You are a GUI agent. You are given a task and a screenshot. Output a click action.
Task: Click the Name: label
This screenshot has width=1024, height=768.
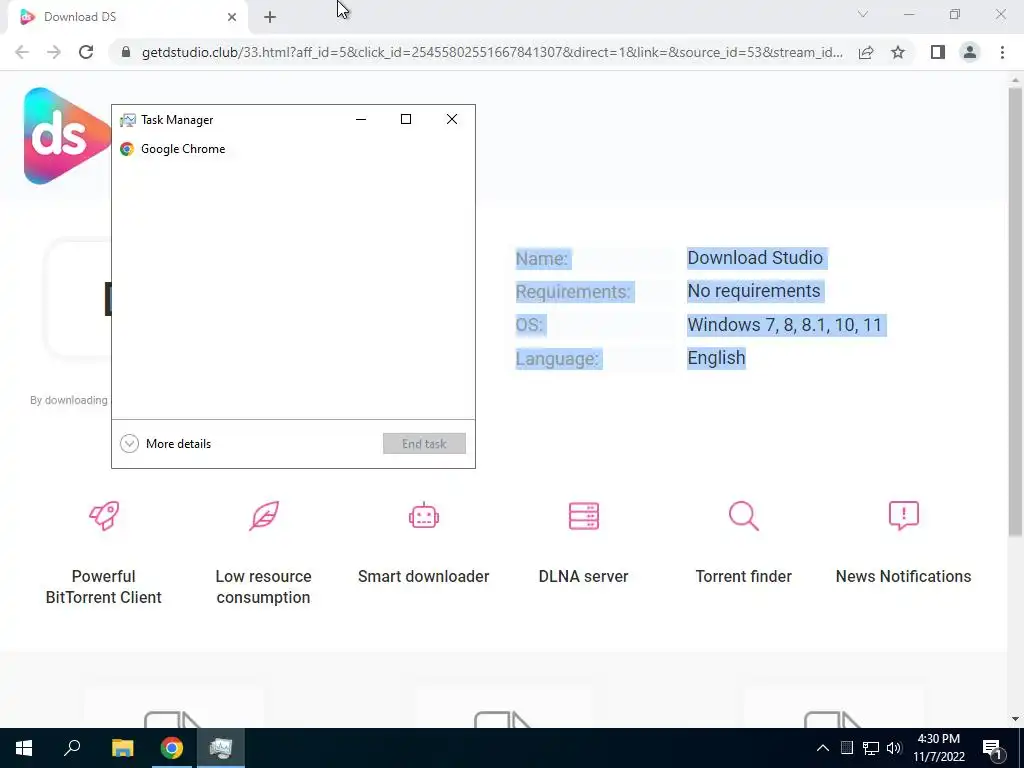click(541, 259)
